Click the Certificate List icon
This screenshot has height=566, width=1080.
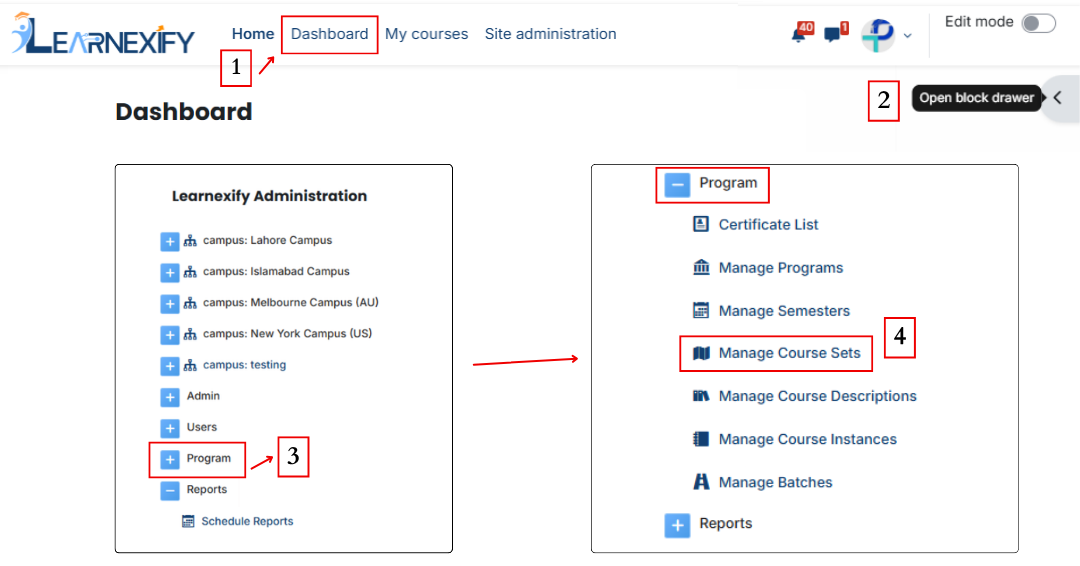click(x=700, y=224)
